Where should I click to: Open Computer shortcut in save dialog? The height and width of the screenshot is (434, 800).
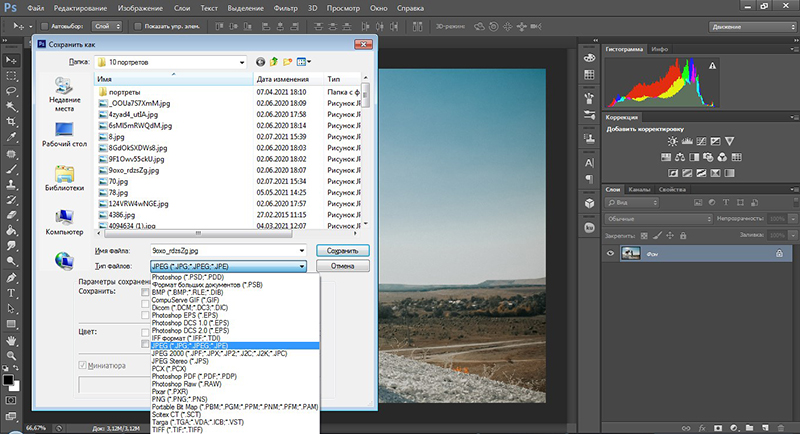[x=64, y=222]
